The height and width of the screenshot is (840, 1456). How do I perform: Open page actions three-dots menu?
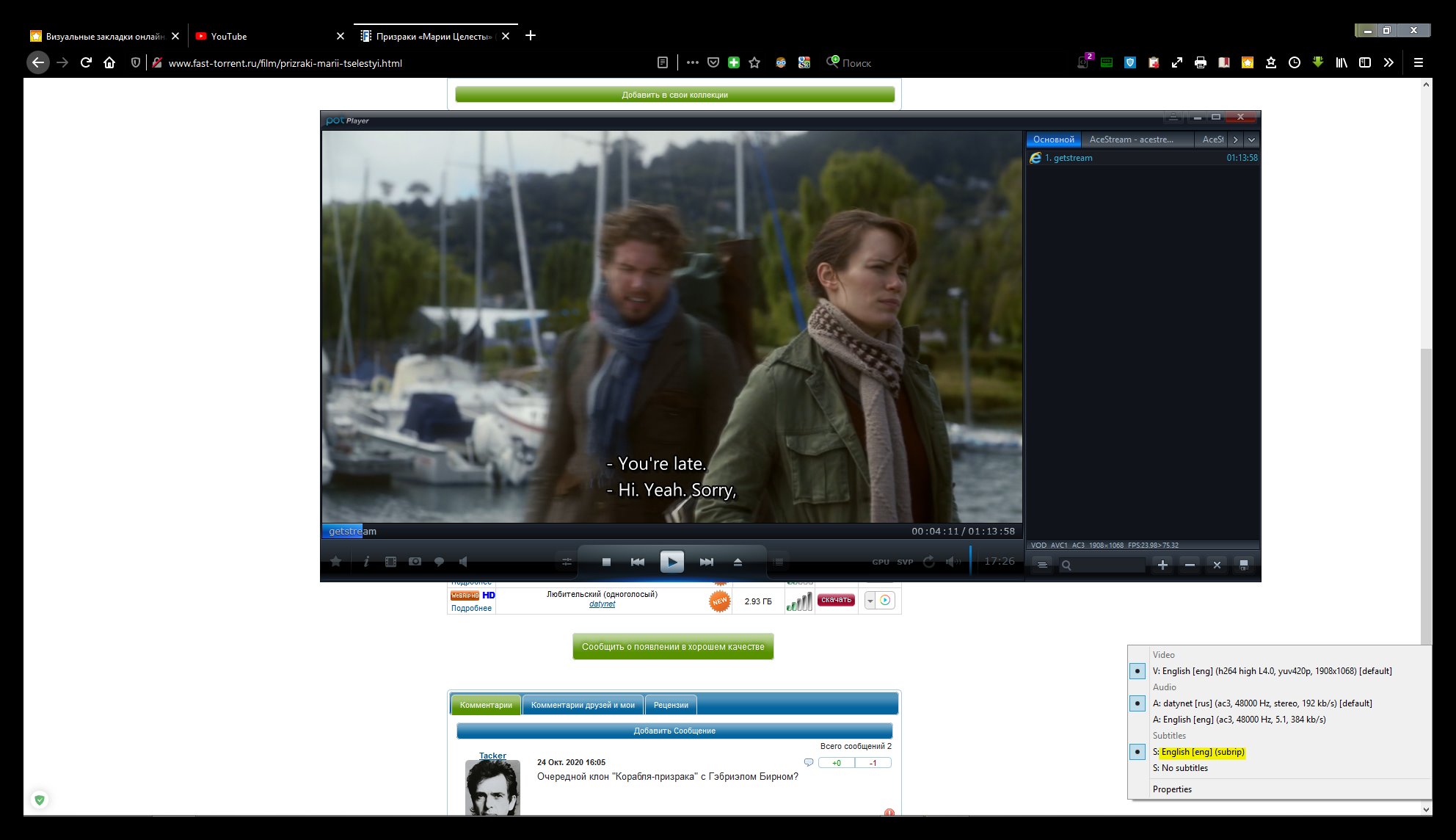[x=692, y=62]
